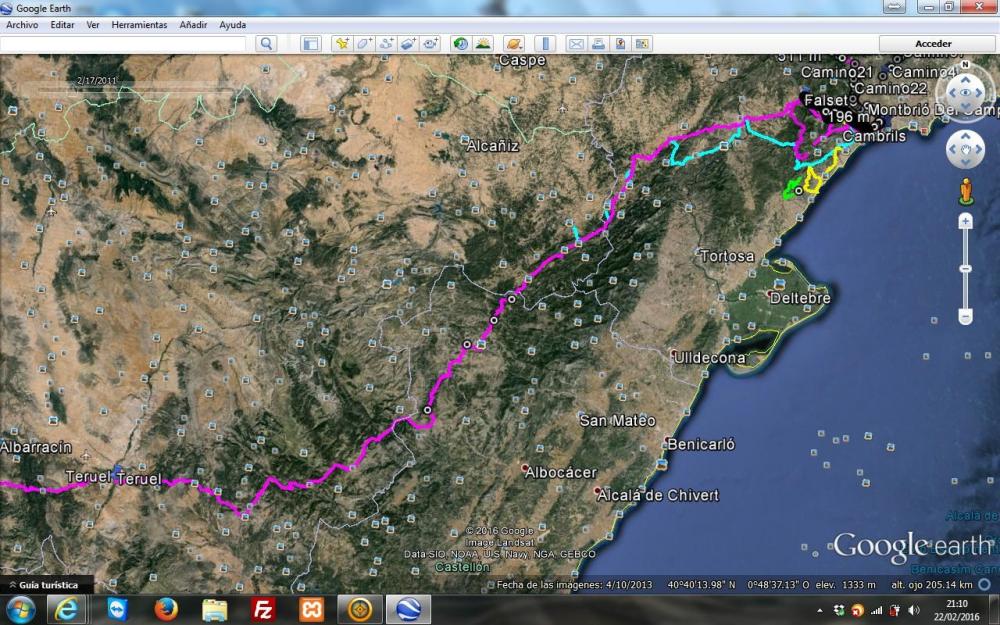Toggle historical imagery clock button

[x=460, y=44]
